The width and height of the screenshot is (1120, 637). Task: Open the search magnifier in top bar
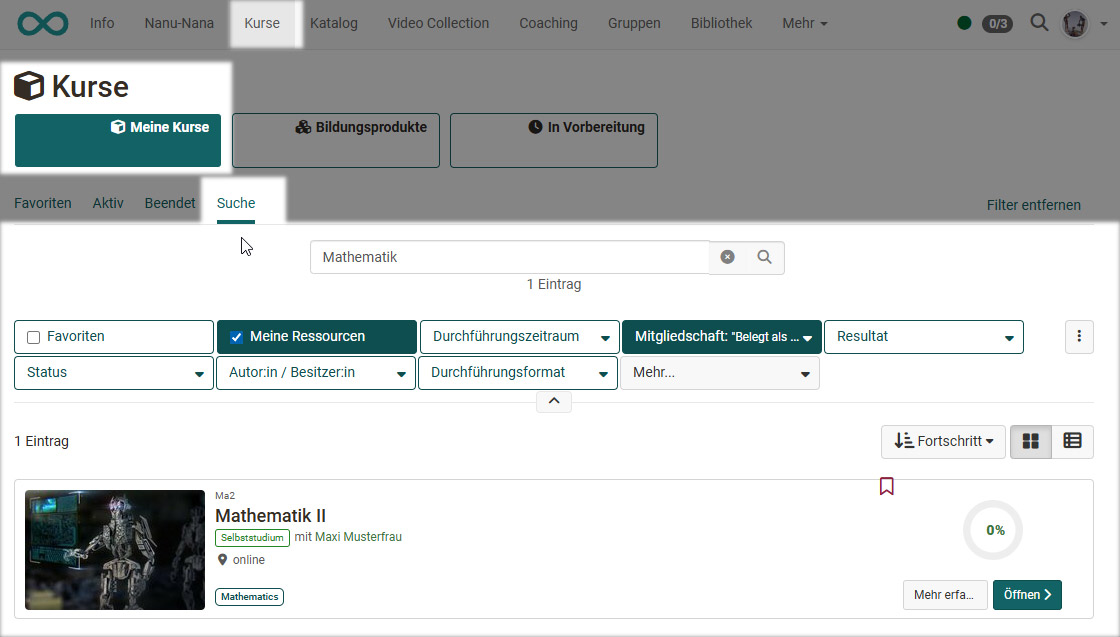click(x=1040, y=23)
